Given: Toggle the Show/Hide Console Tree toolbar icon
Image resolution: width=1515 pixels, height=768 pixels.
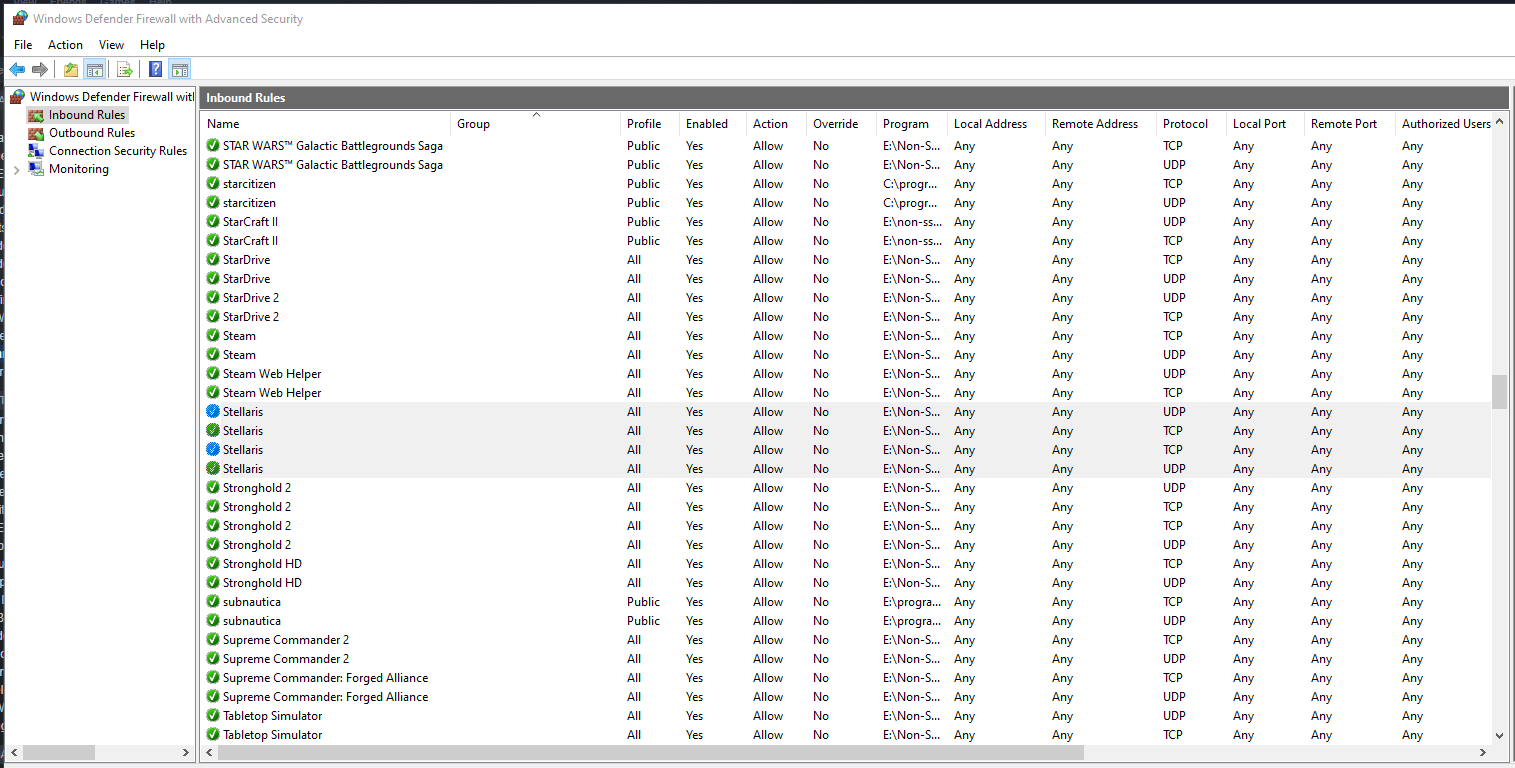Looking at the screenshot, I should 95,69.
